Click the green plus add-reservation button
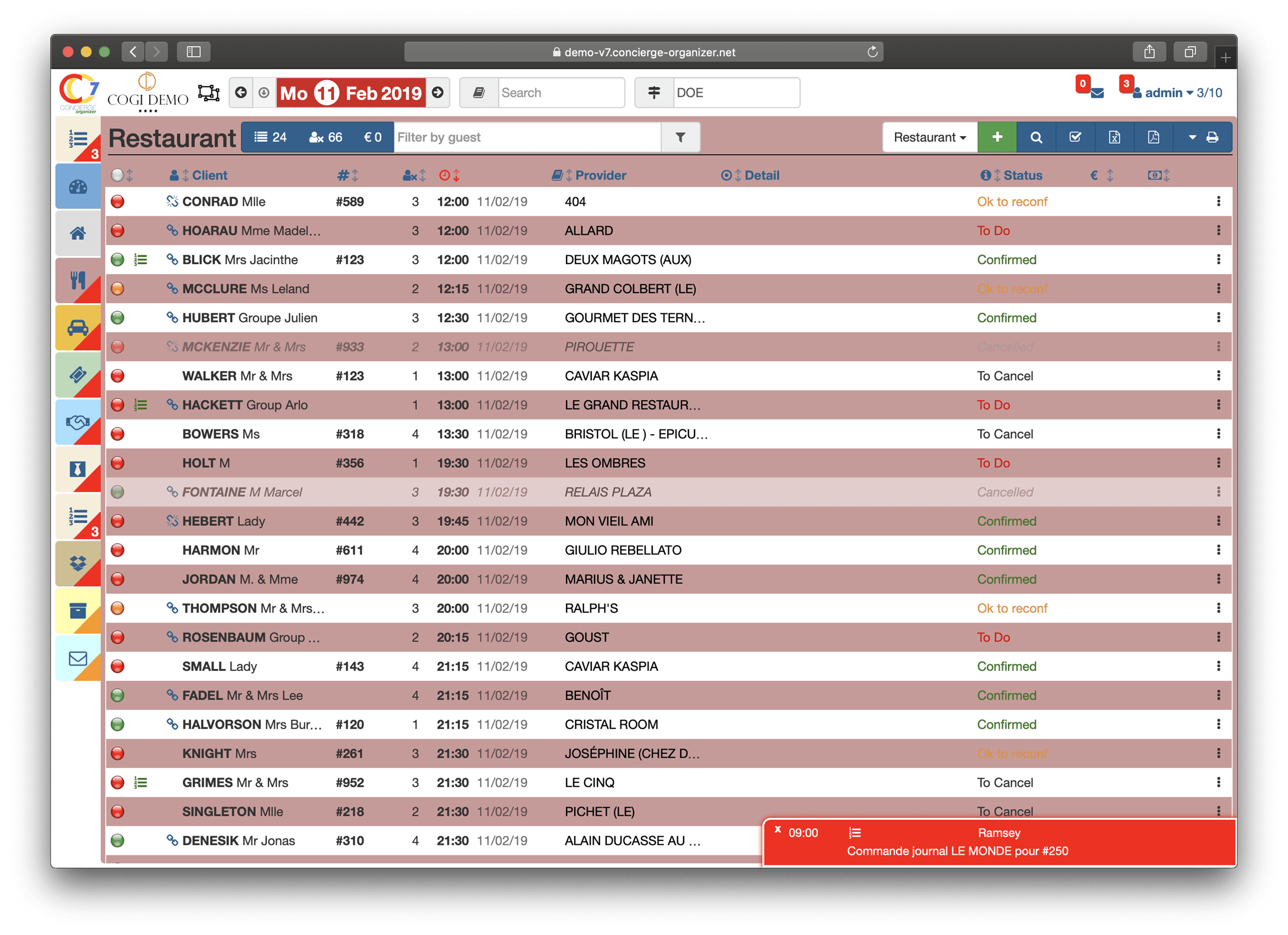Image resolution: width=1288 pixels, height=935 pixels. 996,137
